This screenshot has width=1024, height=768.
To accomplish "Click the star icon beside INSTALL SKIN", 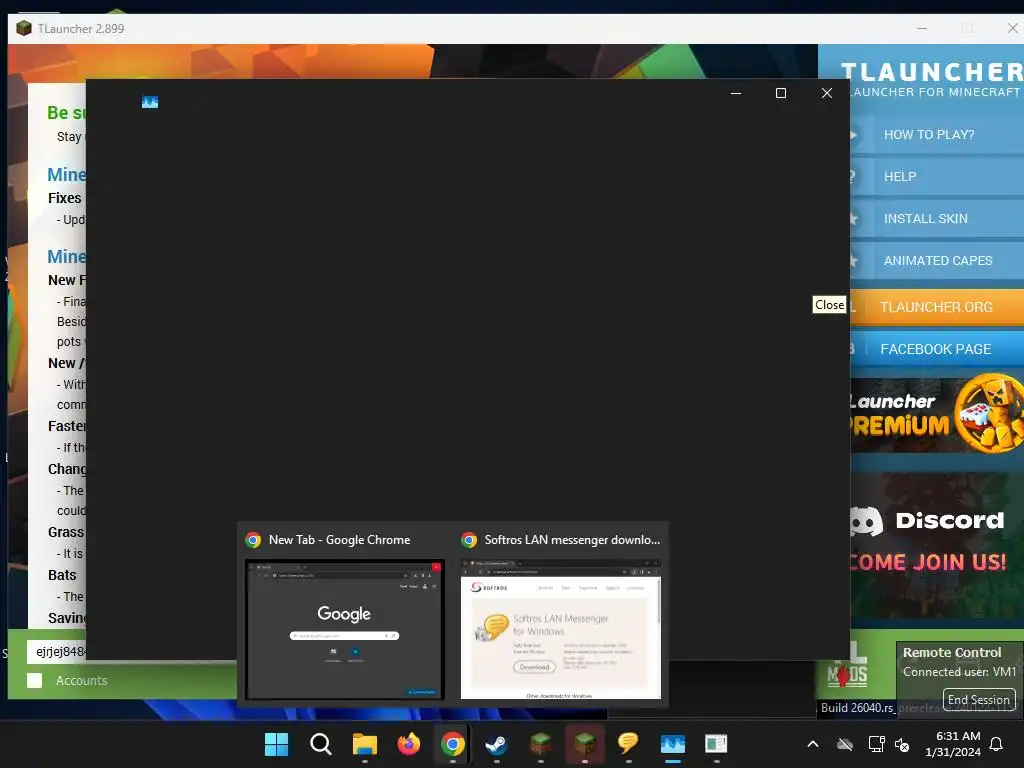I will point(853,219).
